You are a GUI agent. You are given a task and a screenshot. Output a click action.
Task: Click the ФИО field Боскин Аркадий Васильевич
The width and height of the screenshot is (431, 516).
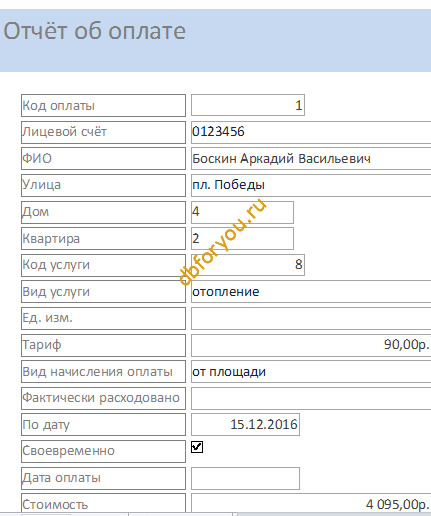[x=311, y=159]
